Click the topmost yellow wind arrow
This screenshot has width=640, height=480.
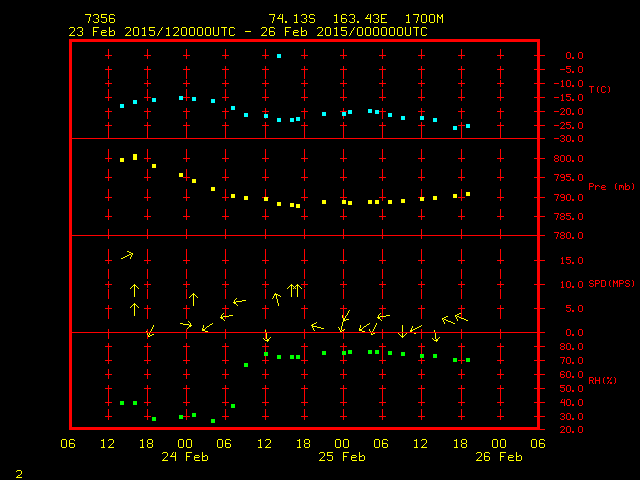click(x=127, y=256)
